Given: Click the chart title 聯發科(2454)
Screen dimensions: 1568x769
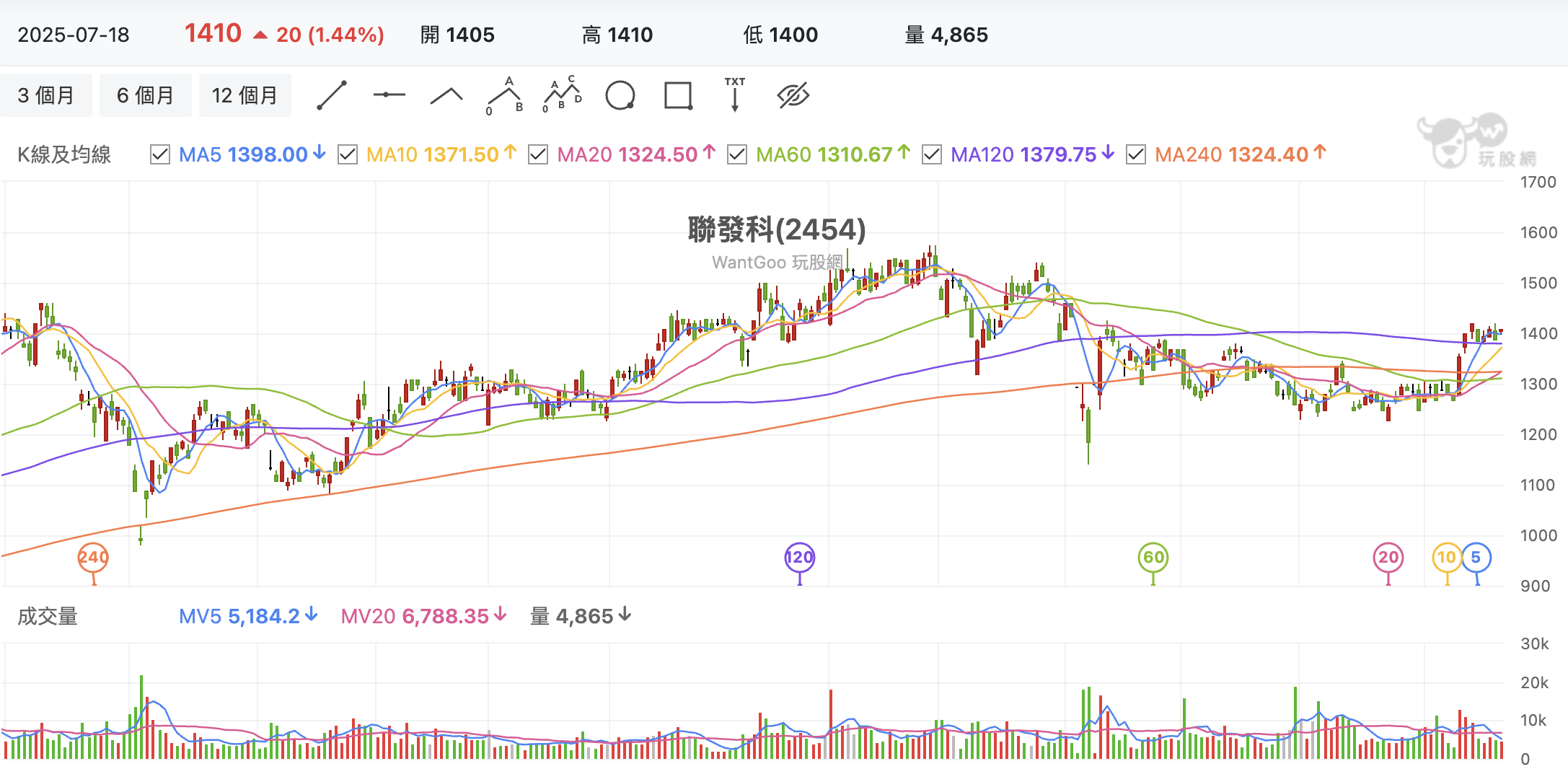Looking at the screenshot, I should (x=777, y=229).
